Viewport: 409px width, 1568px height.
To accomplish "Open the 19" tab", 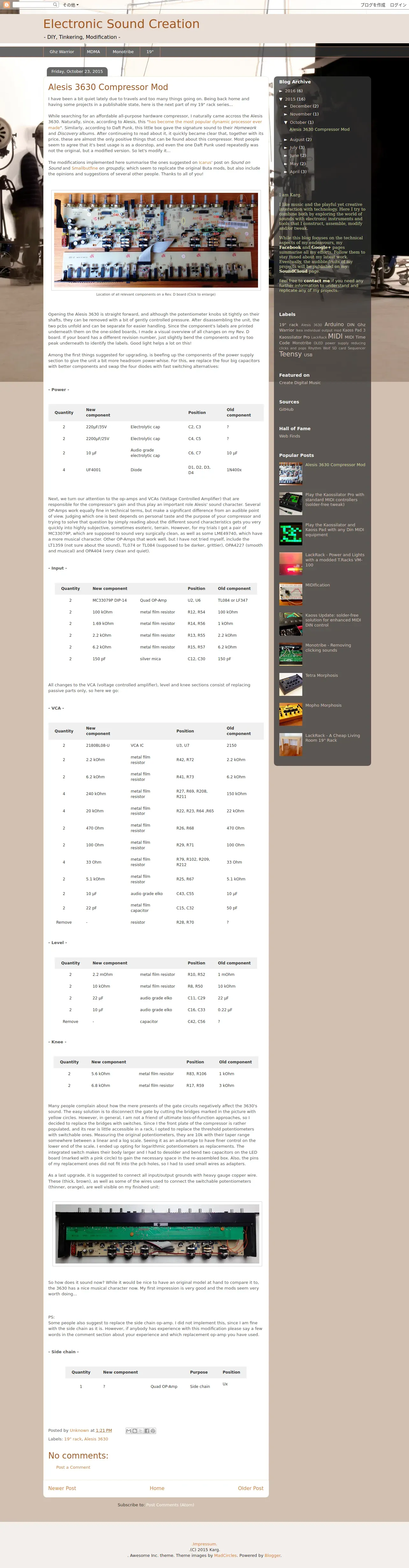I will pos(150,52).
